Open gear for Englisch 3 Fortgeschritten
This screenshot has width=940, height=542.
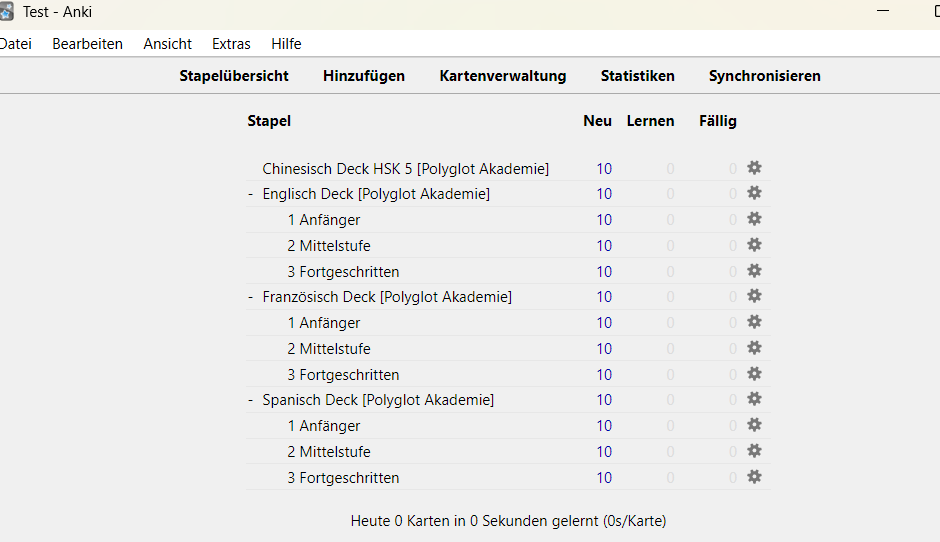pyautogui.click(x=754, y=271)
